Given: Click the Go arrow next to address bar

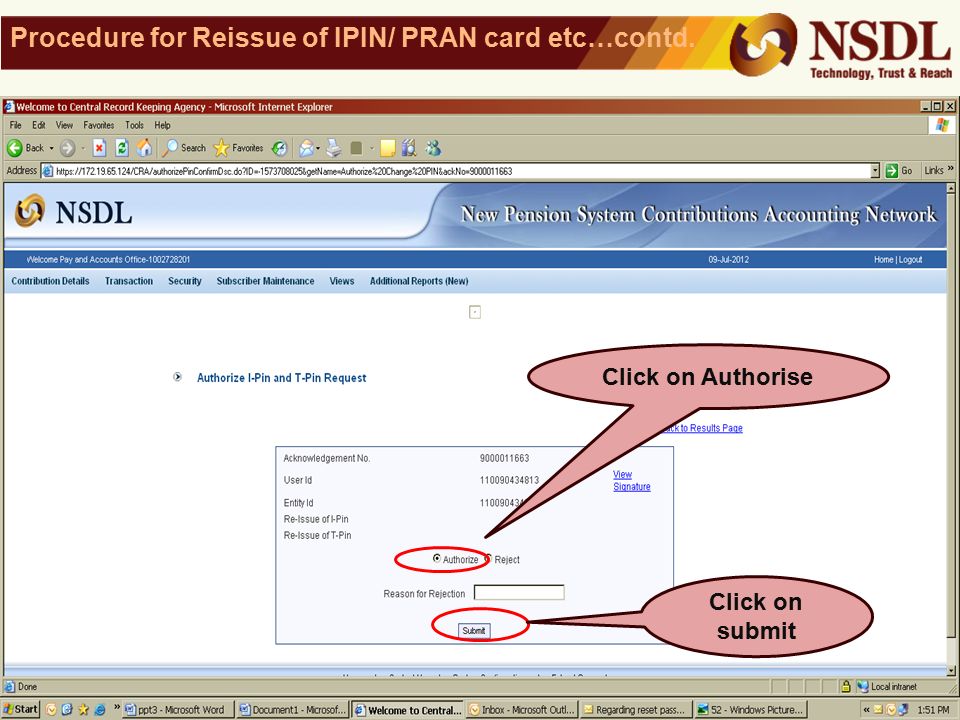Looking at the screenshot, I should point(892,171).
